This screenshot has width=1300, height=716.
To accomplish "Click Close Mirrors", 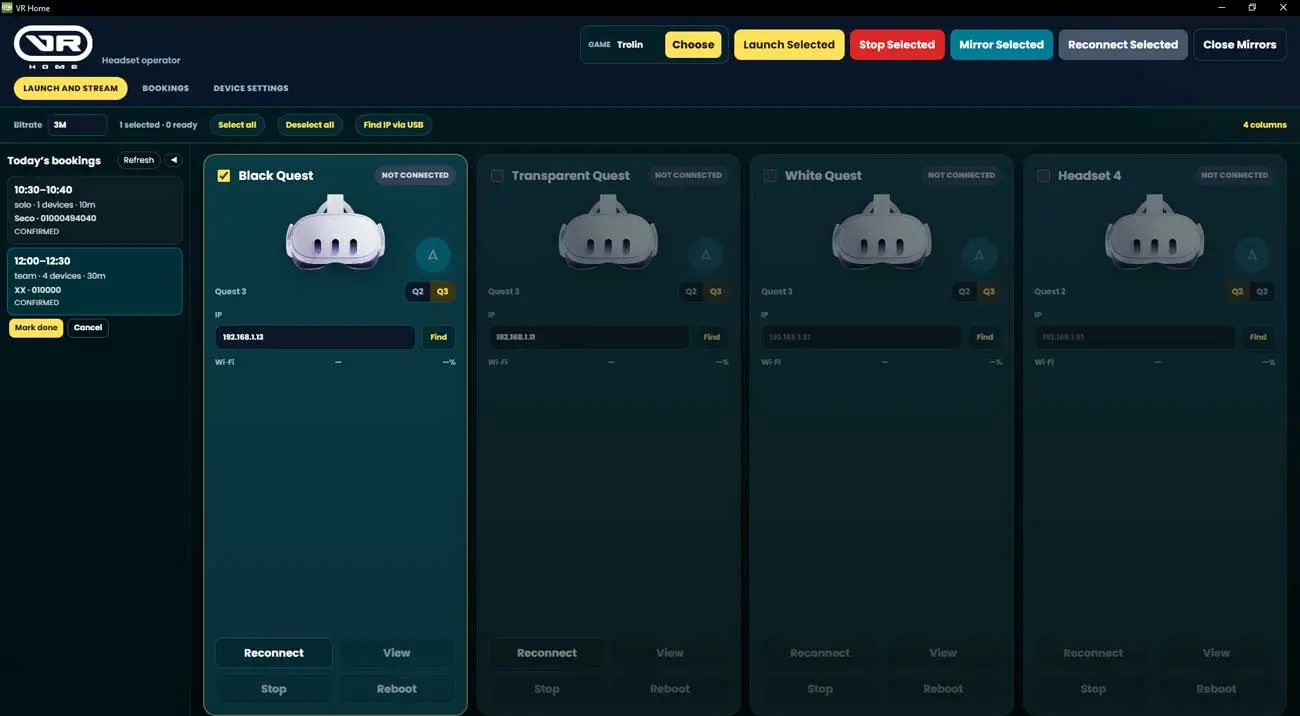I will [x=1239, y=44].
